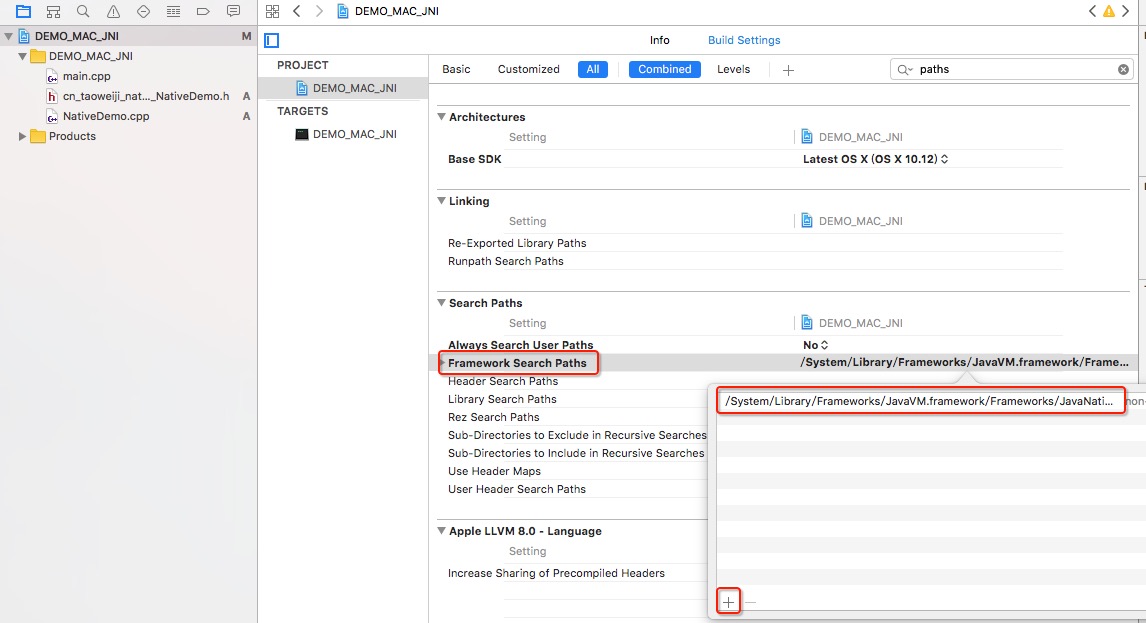Image resolution: width=1146 pixels, height=623 pixels.
Task: Open the Base SDK dropdown
Action: [x=875, y=159]
